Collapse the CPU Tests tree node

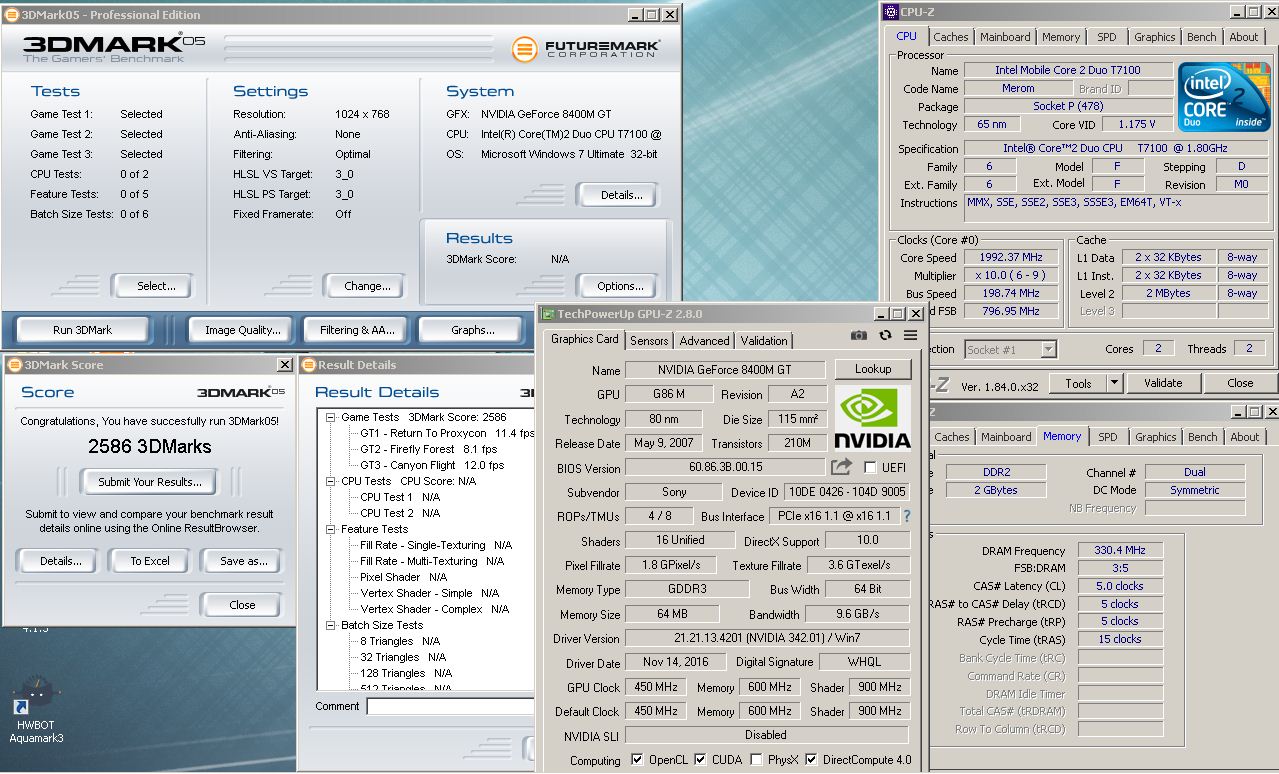point(330,481)
